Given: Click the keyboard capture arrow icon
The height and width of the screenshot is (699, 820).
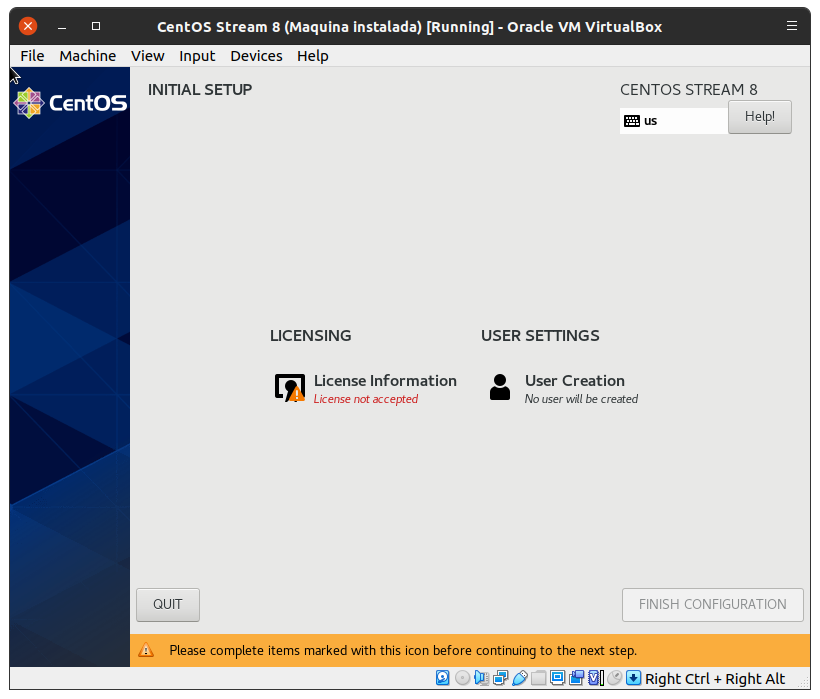Looking at the screenshot, I should coord(633,678).
